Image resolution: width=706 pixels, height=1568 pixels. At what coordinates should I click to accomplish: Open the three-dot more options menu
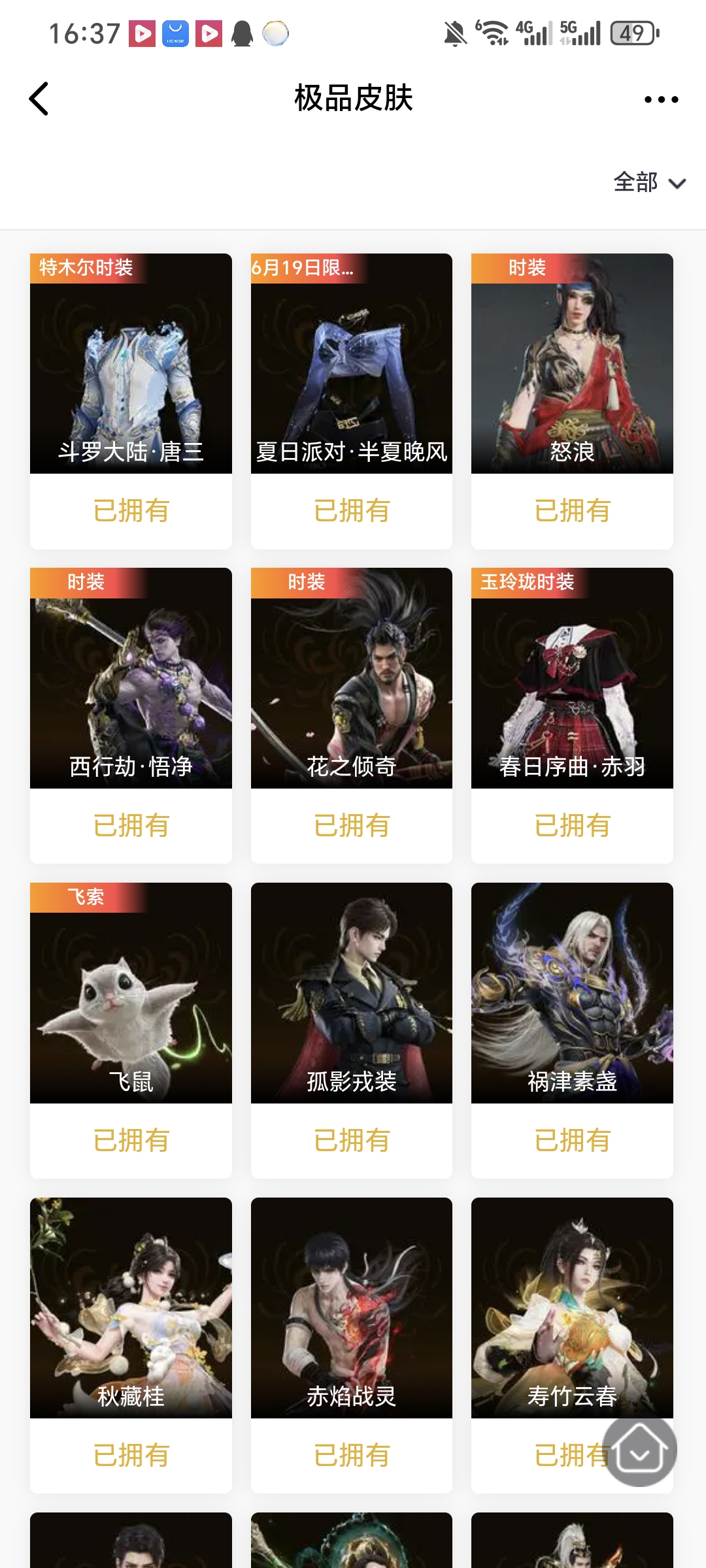[661, 99]
